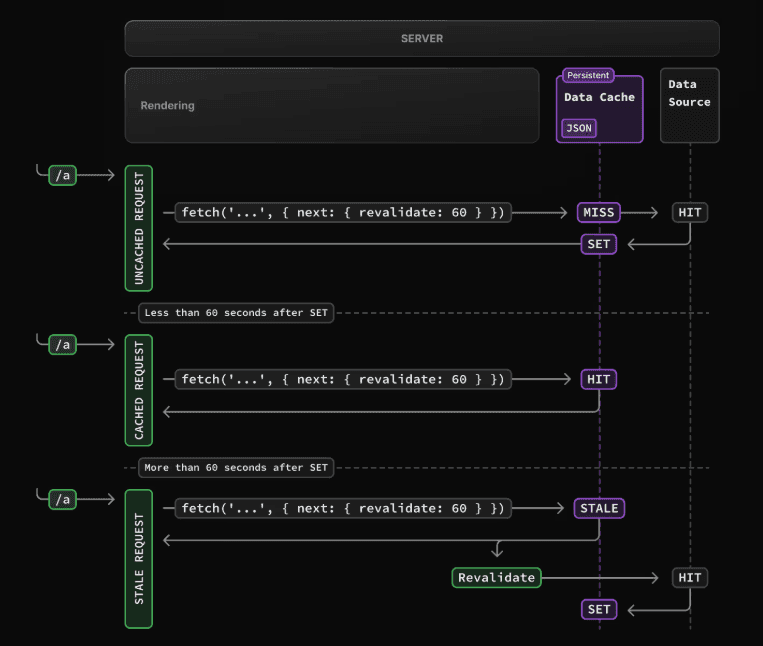The image size is (763, 646).
Task: Click the purple MISS badge
Action: pyautogui.click(x=599, y=212)
